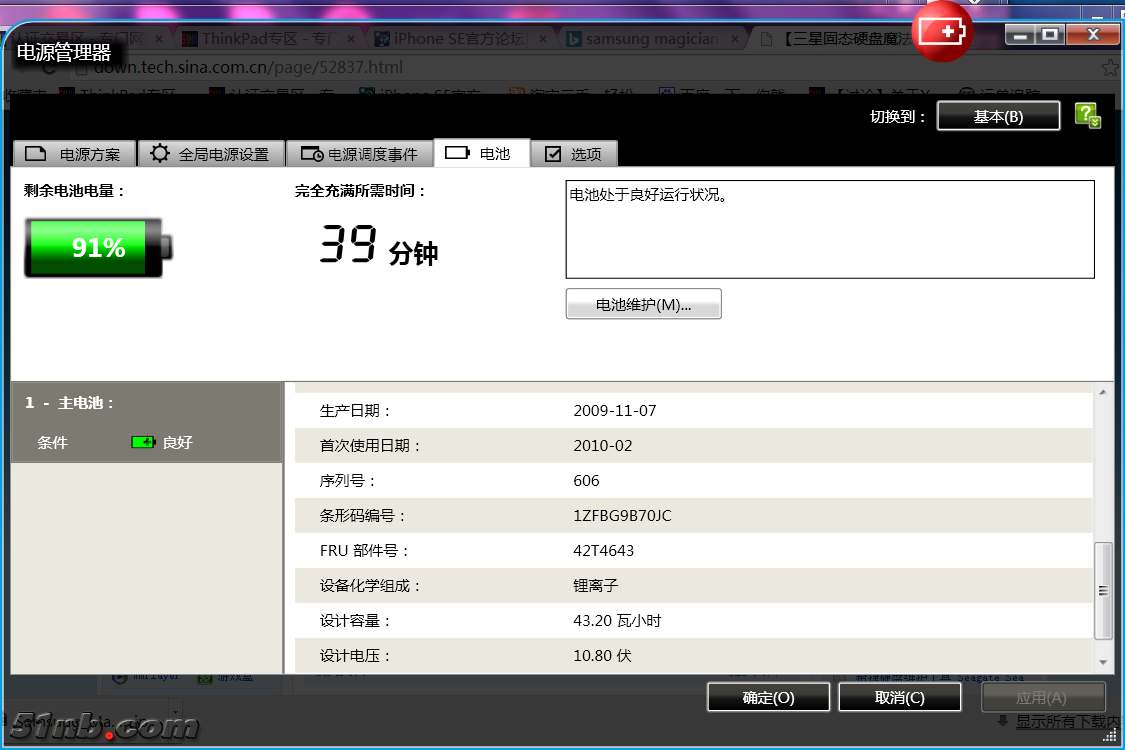The image size is (1125, 750).
Task: Switch to the 电源方案 tab
Action: click(73, 154)
